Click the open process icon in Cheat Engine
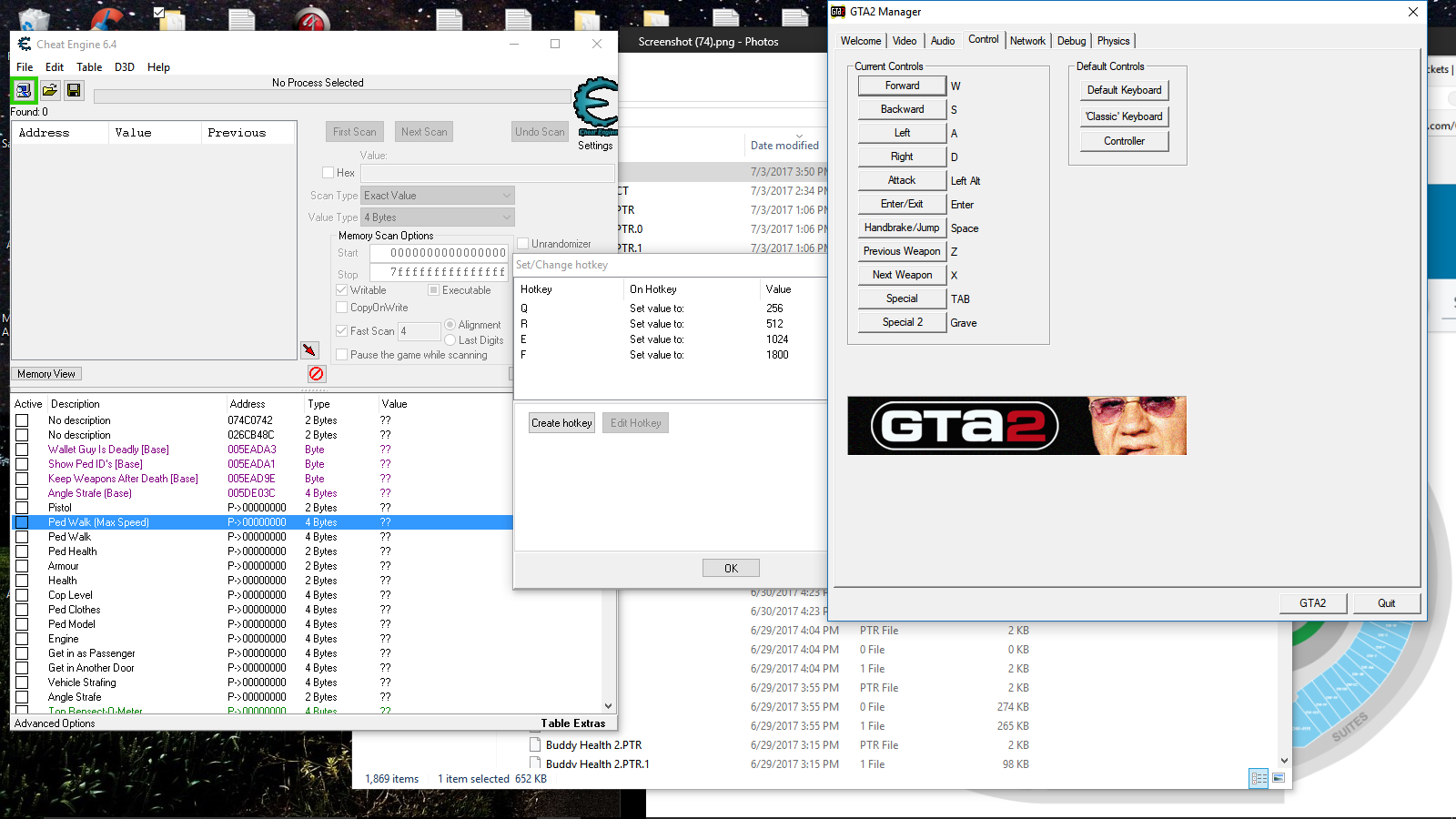Image resolution: width=1456 pixels, height=819 pixels. 24,90
